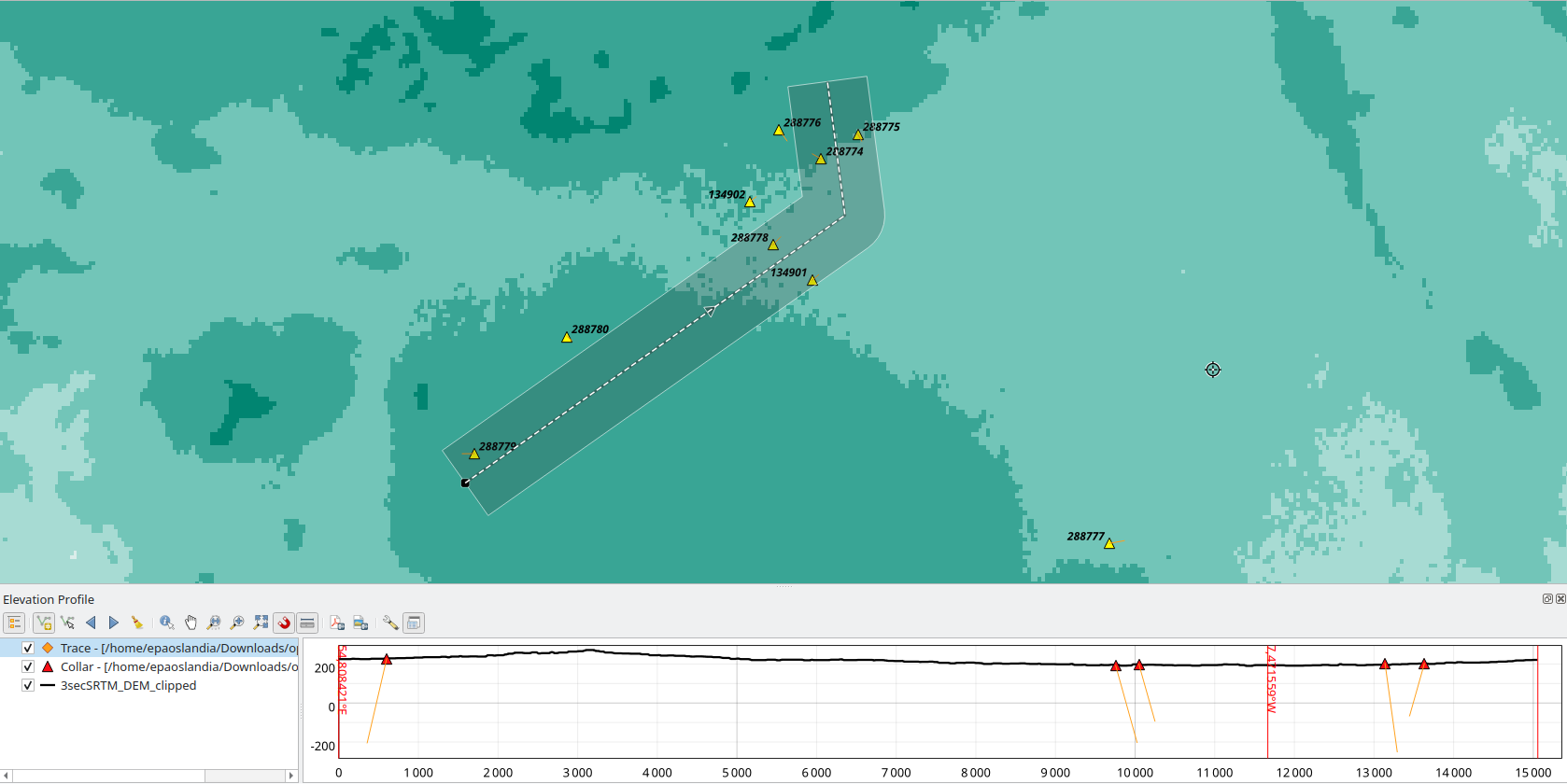The height and width of the screenshot is (784, 1567).
Task: Activate the Identify Features tool
Action: click(167, 623)
